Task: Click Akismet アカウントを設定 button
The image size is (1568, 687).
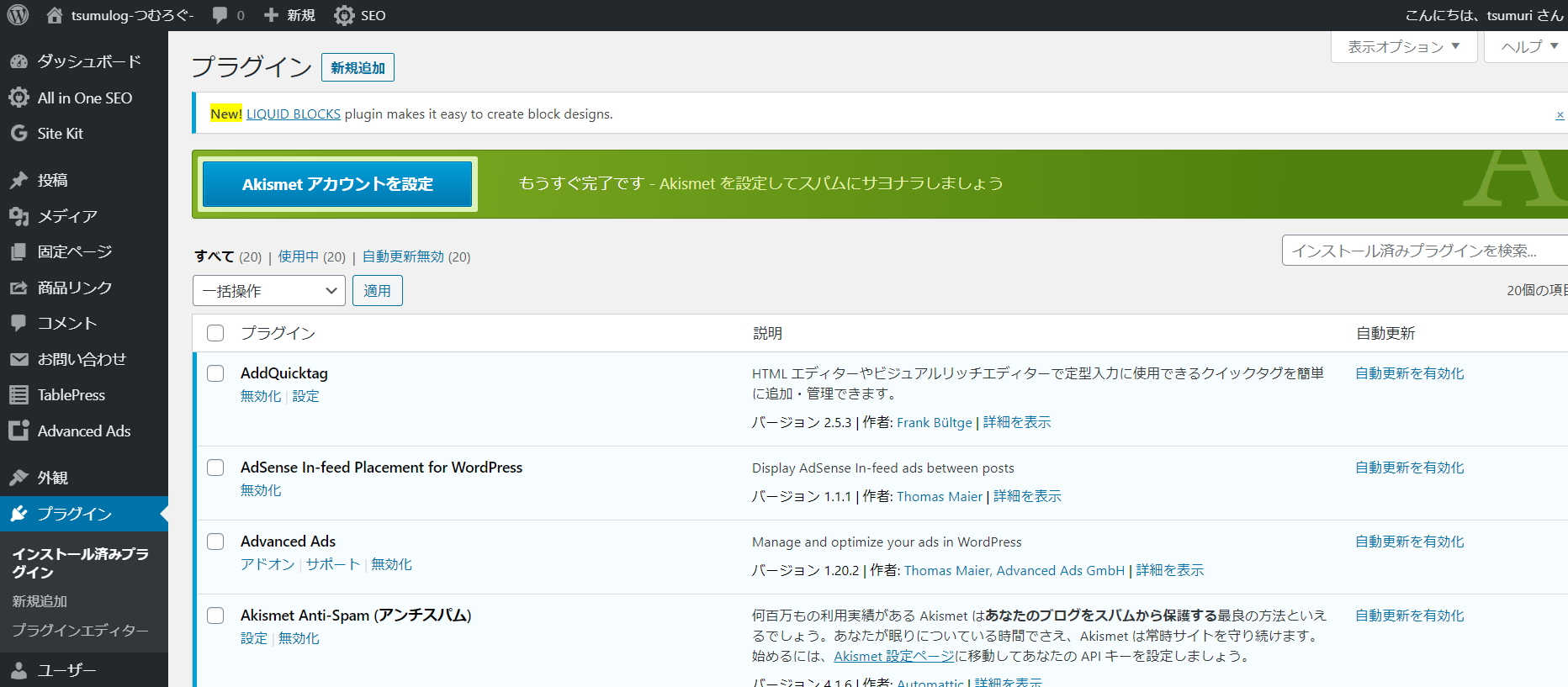Action: click(337, 184)
